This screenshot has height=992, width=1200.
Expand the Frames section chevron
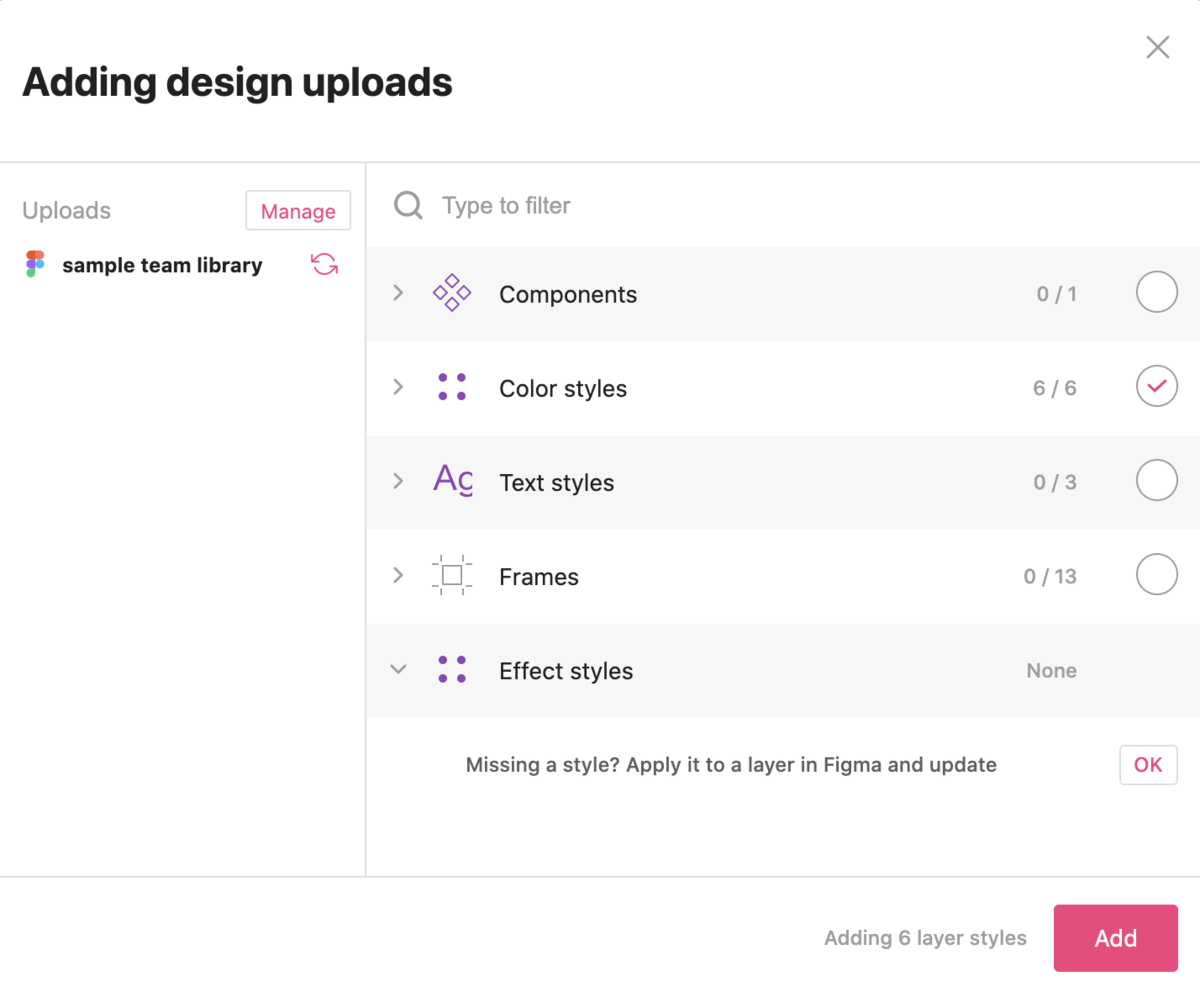[398, 575]
